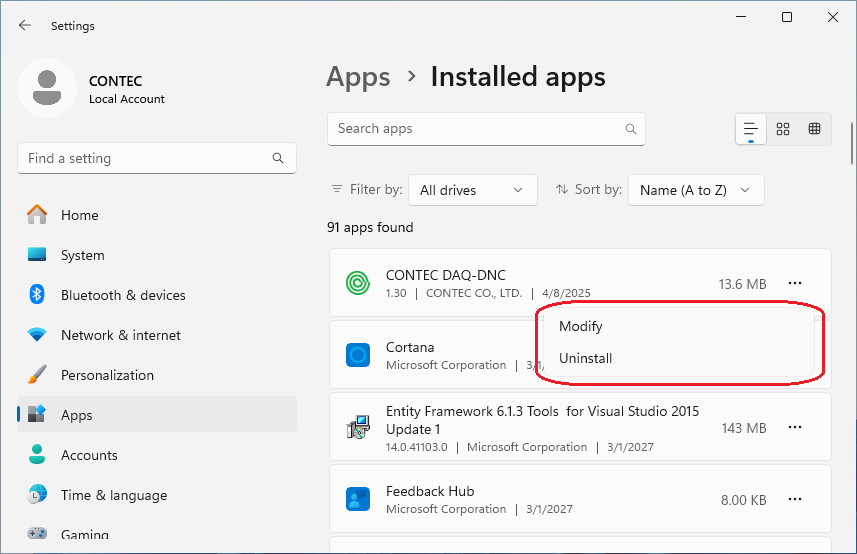Image resolution: width=857 pixels, height=554 pixels.
Task: Maximize the Settings window
Action: coord(787,17)
